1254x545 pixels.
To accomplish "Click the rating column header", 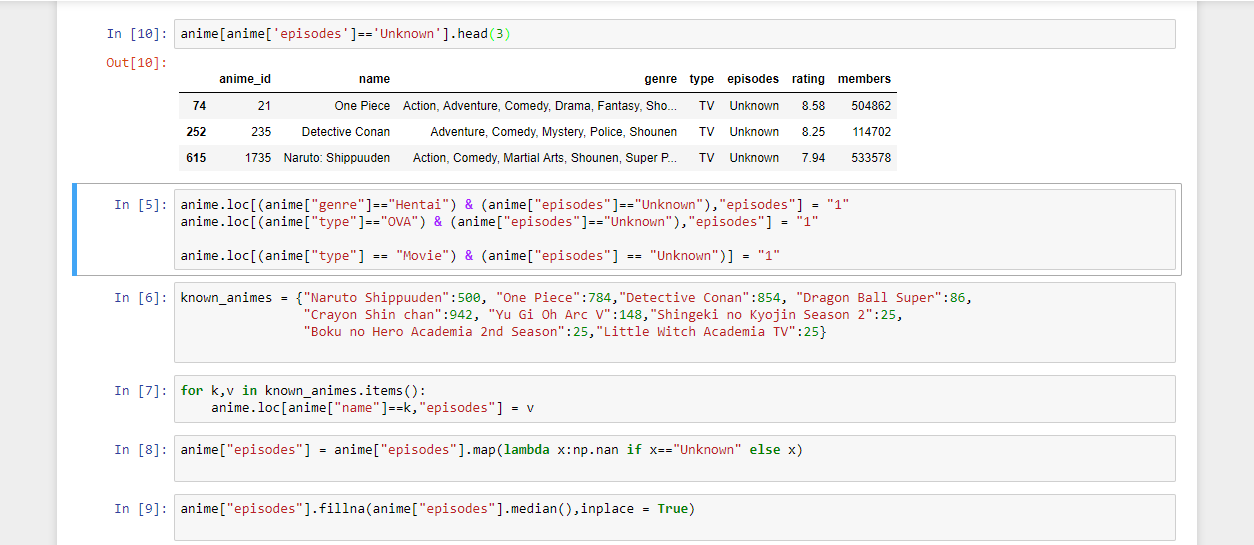I will click(809, 79).
